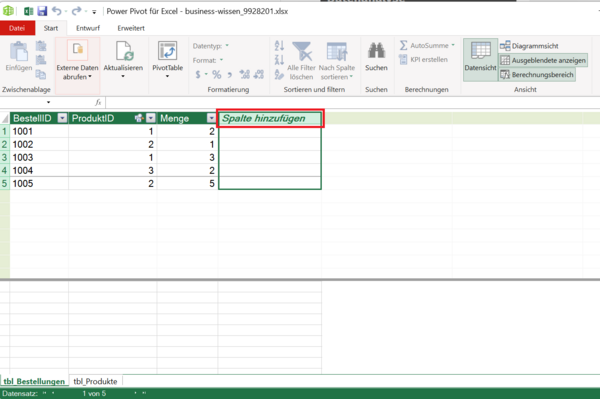
Task: Click Alle Filter löschen
Action: (x=302, y=61)
